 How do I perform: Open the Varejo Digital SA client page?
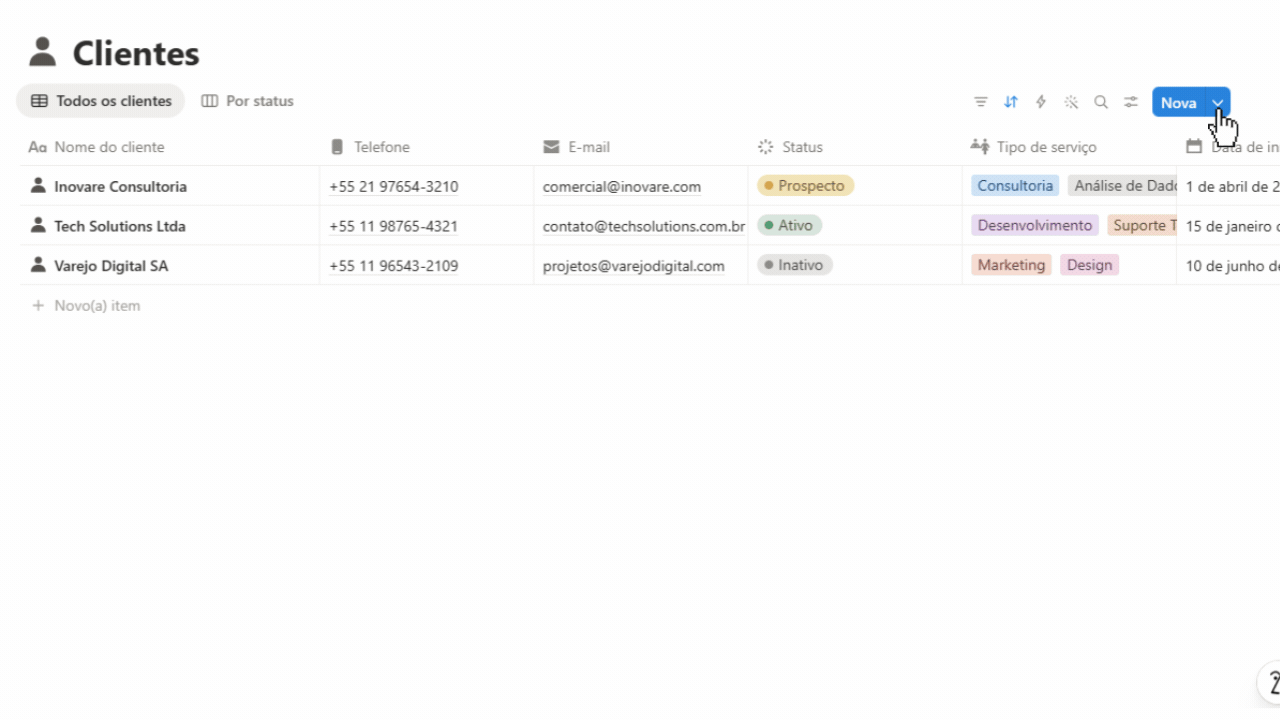(111, 266)
